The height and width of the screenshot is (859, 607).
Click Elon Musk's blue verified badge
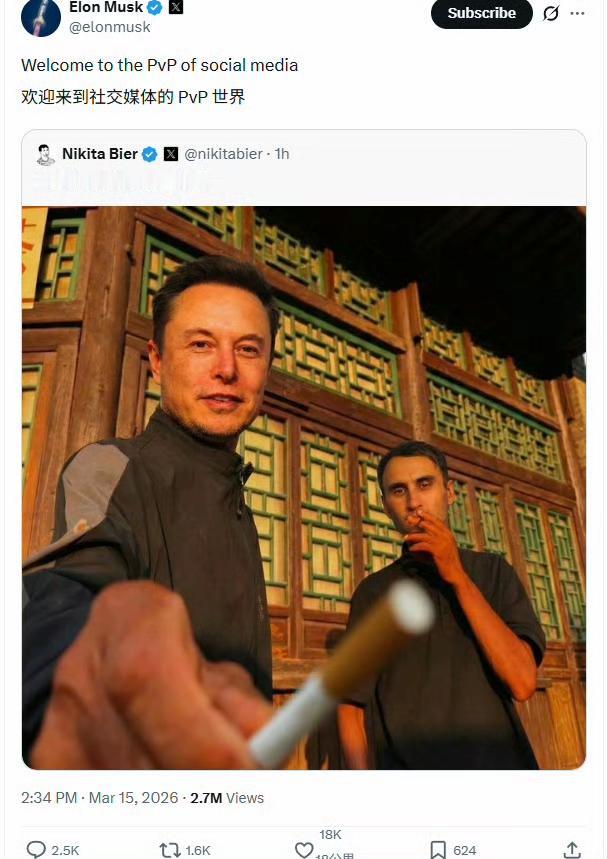[x=156, y=7]
